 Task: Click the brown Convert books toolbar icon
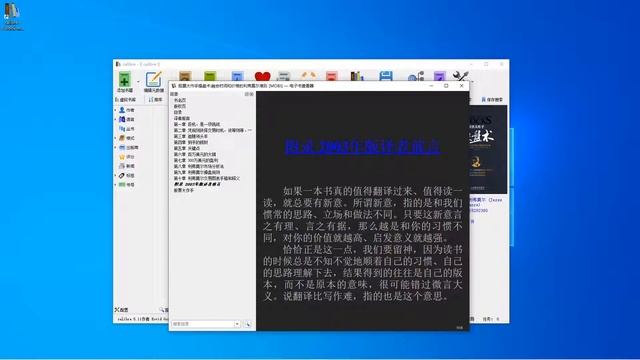point(185,76)
